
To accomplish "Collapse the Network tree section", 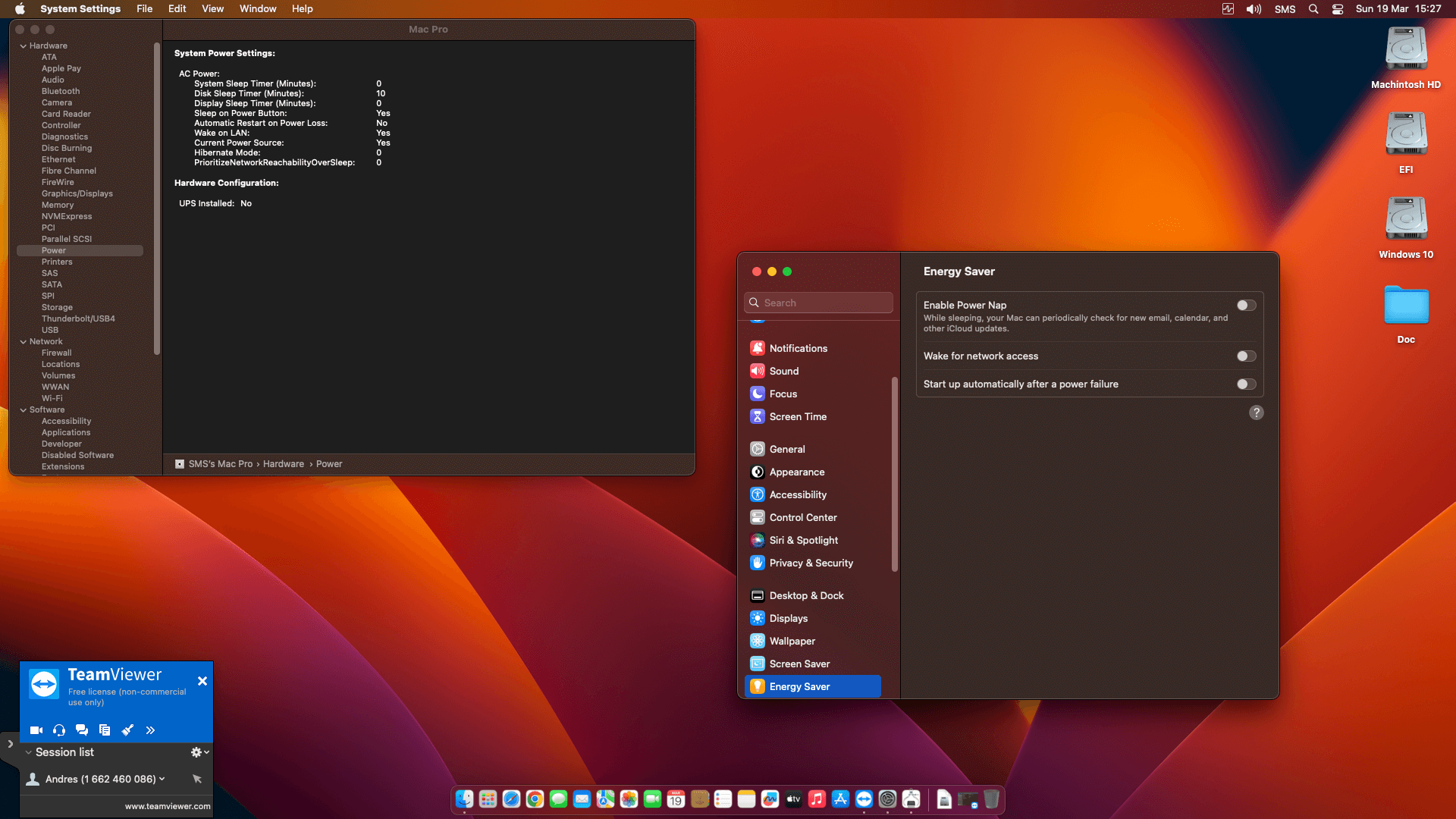I will 24,342.
